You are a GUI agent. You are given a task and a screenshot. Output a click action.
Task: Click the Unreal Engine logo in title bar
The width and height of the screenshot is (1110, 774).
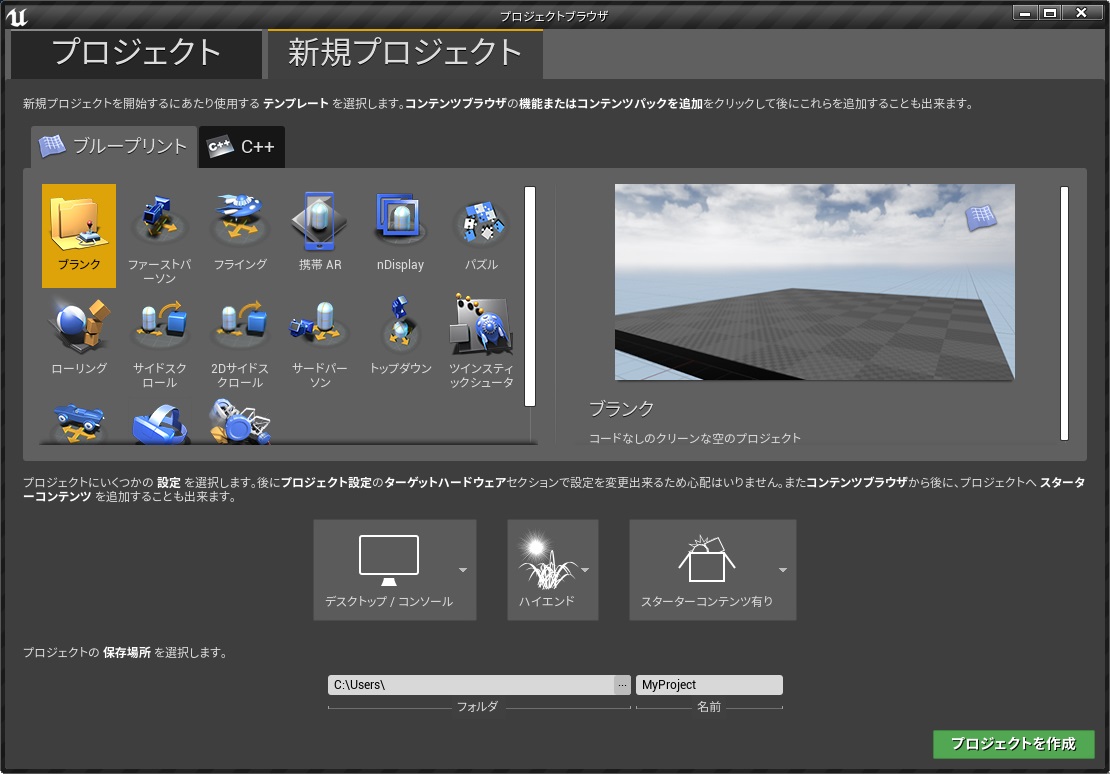pyautogui.click(x=16, y=16)
